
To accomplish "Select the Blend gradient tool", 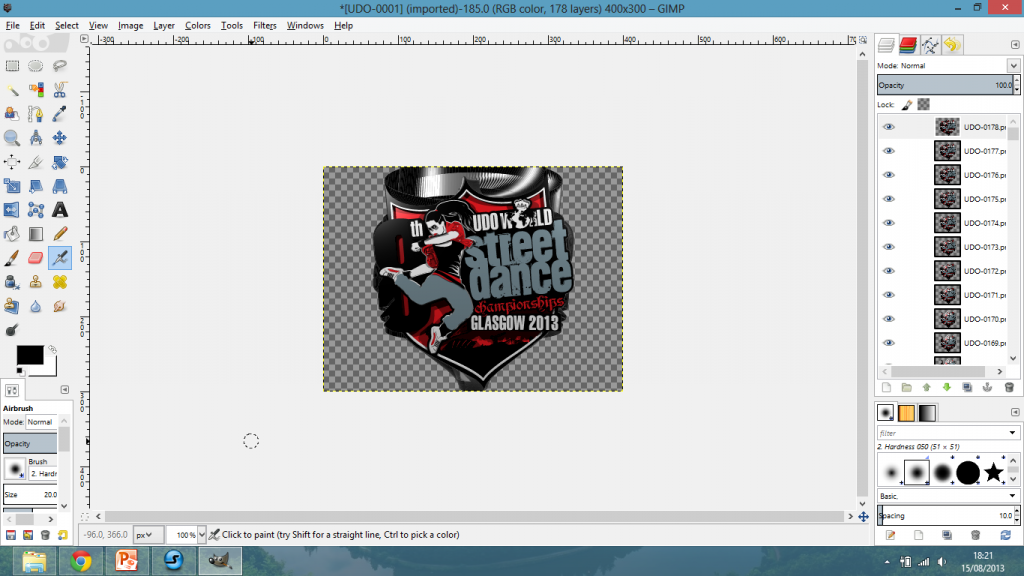I will click(x=35, y=234).
